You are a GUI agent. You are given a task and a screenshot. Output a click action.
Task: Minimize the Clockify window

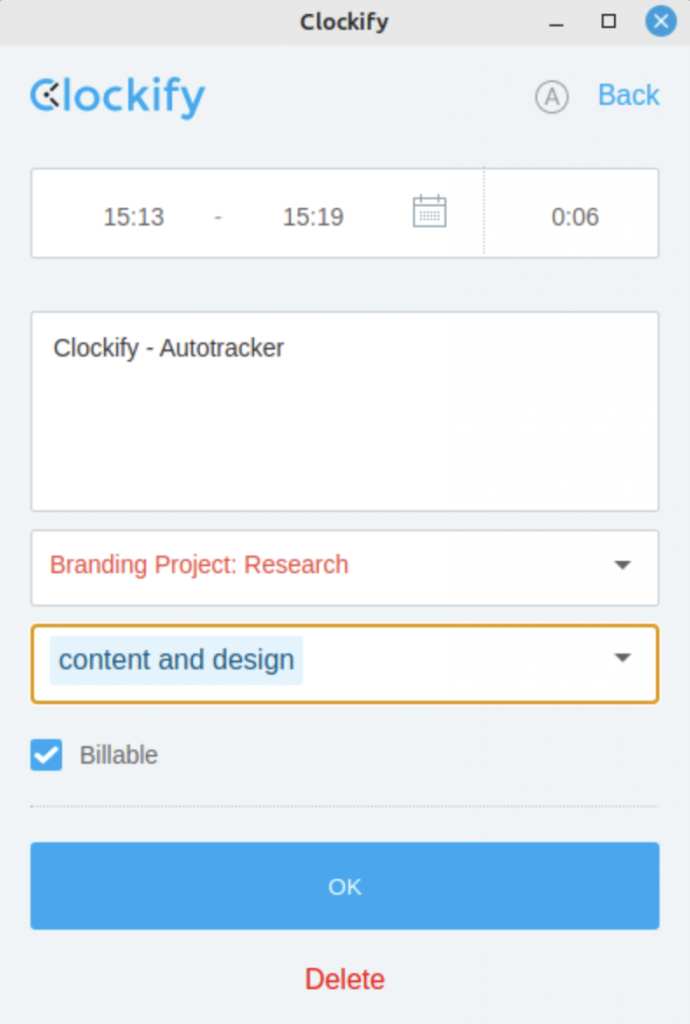(556, 23)
